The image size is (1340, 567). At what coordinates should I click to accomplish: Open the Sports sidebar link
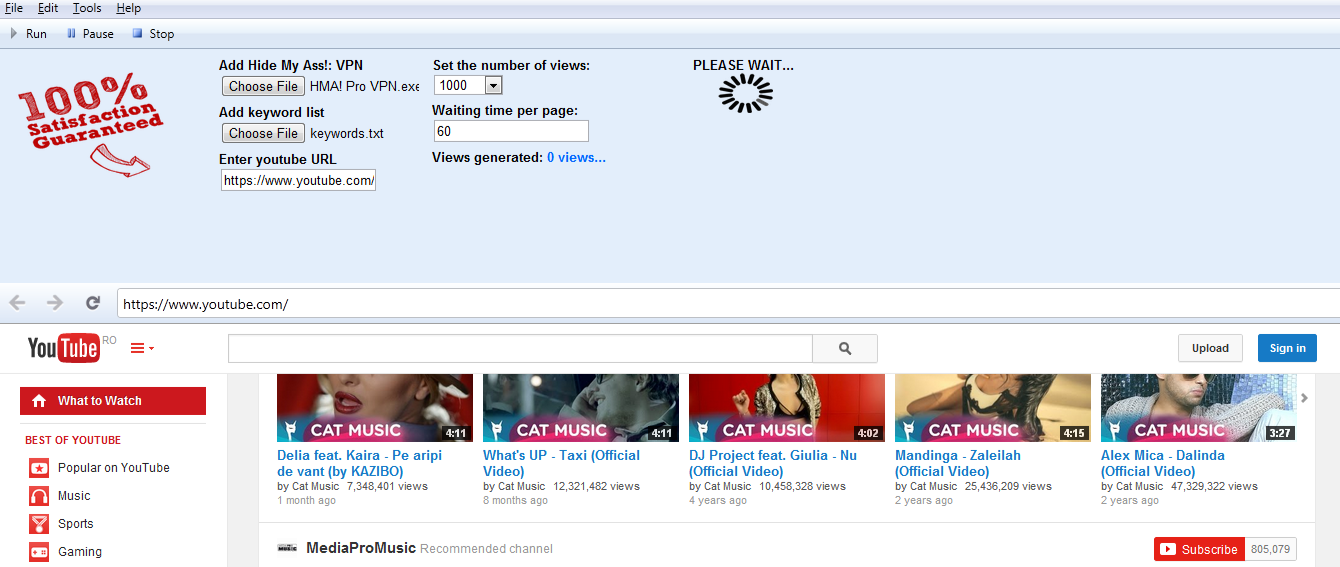point(76,524)
